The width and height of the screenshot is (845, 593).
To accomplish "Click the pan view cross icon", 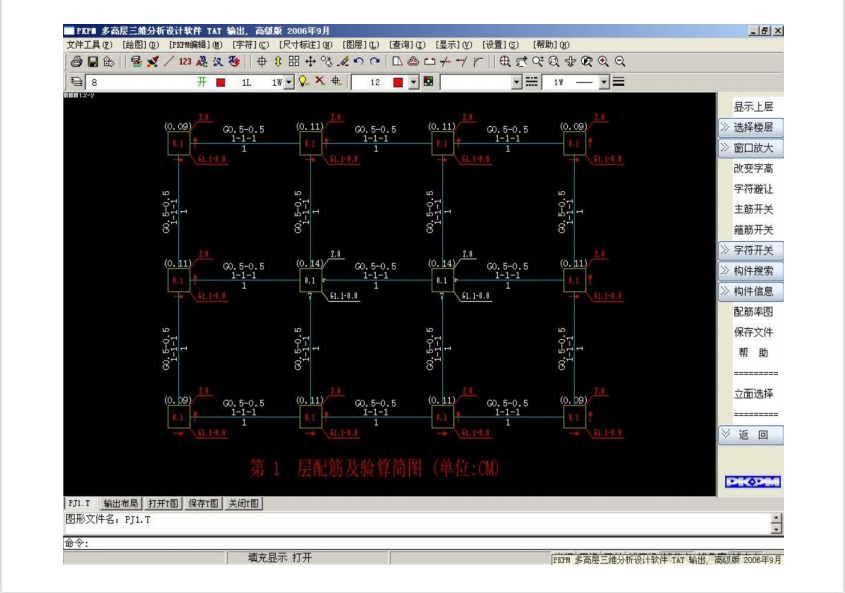I will (571, 61).
